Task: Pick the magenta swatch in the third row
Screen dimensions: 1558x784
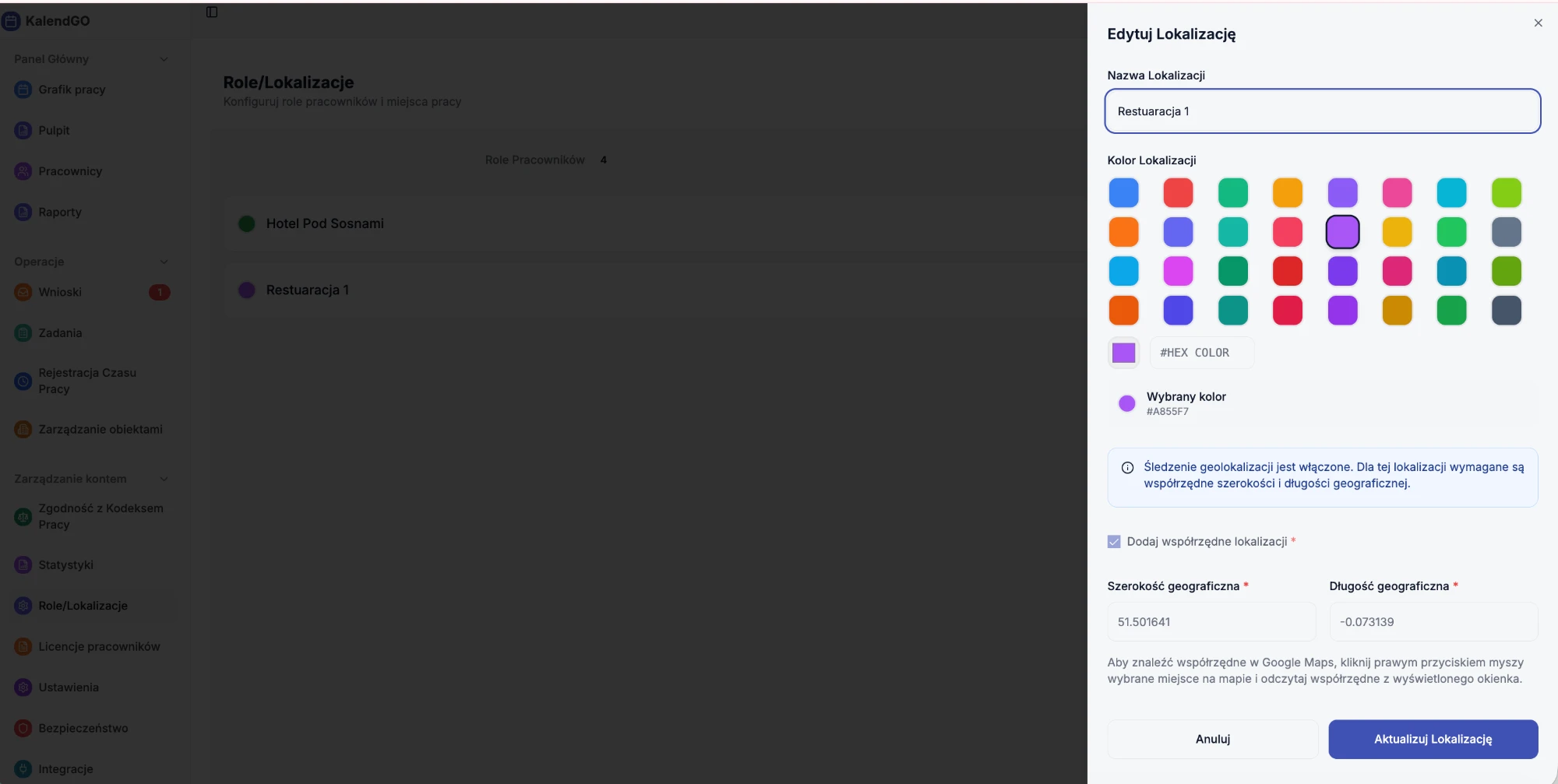Action: pyautogui.click(x=1178, y=271)
